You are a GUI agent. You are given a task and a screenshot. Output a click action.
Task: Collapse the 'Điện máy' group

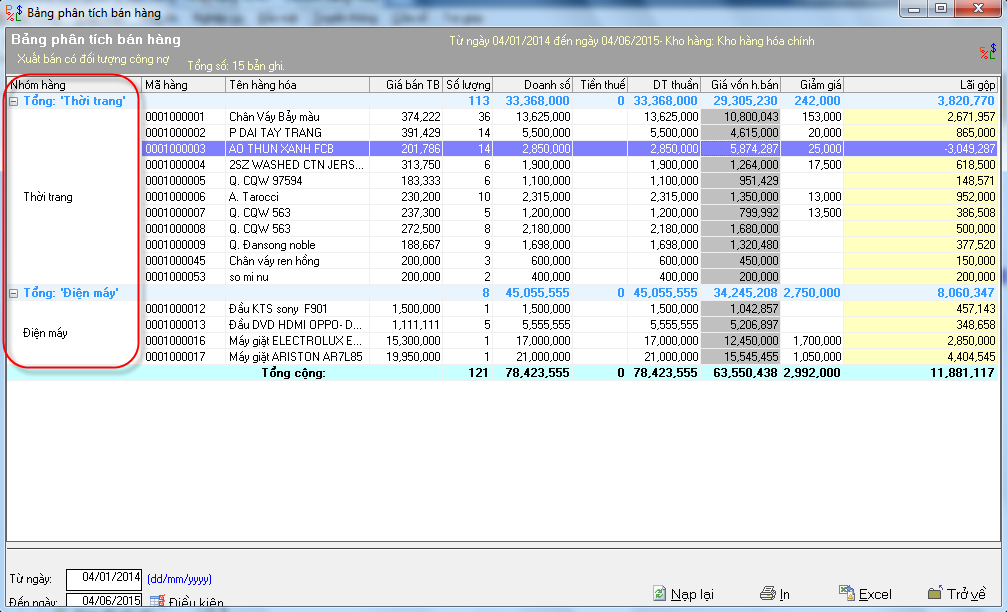[13, 293]
